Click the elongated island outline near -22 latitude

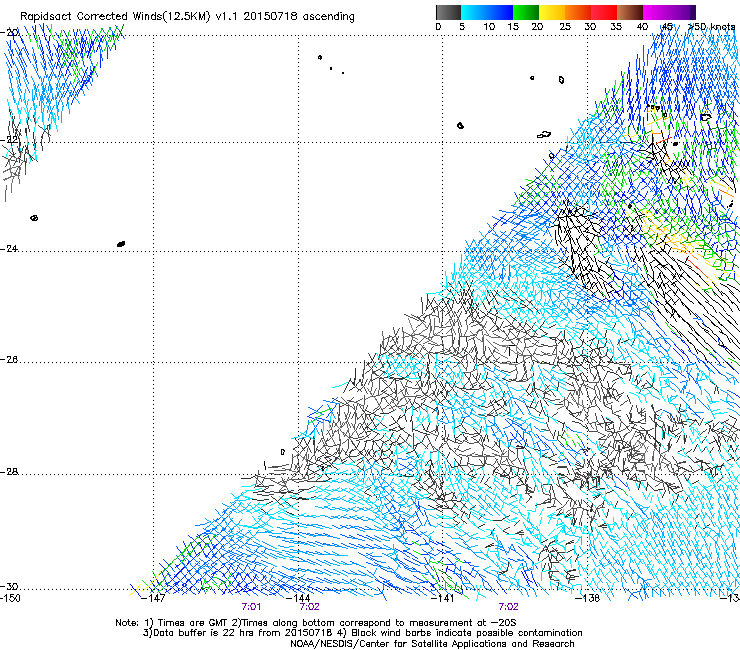[544, 135]
